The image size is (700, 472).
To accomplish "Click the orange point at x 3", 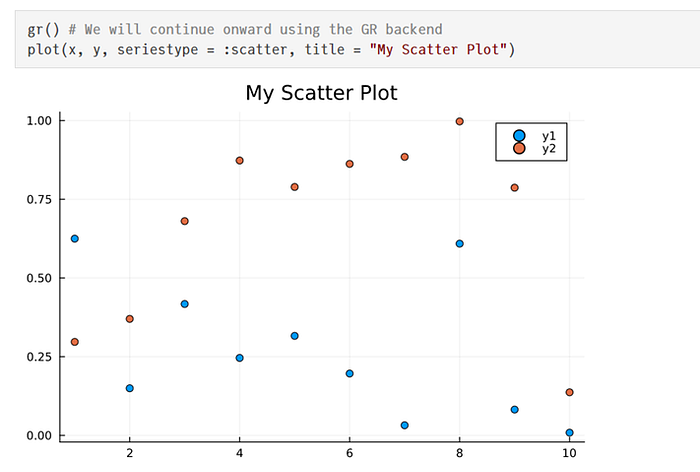I will [184, 221].
